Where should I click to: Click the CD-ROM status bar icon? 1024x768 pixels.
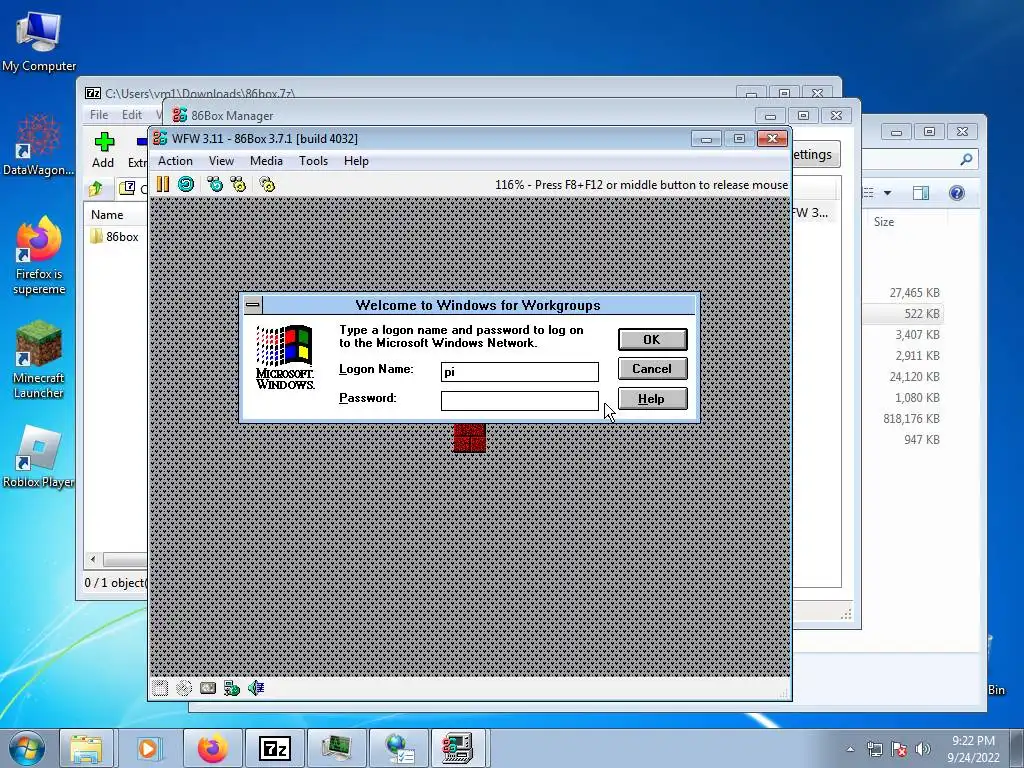[184, 688]
